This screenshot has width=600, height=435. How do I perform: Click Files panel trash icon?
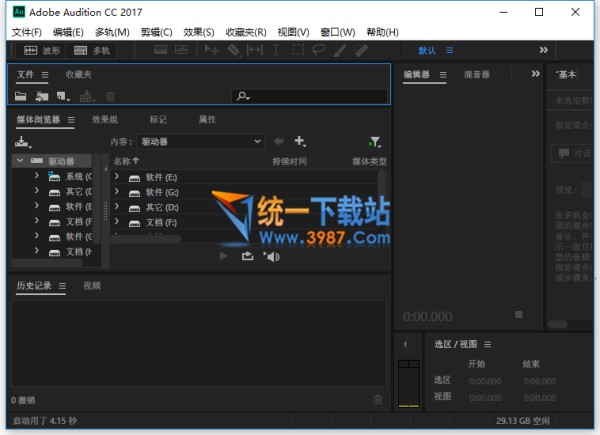(x=110, y=96)
